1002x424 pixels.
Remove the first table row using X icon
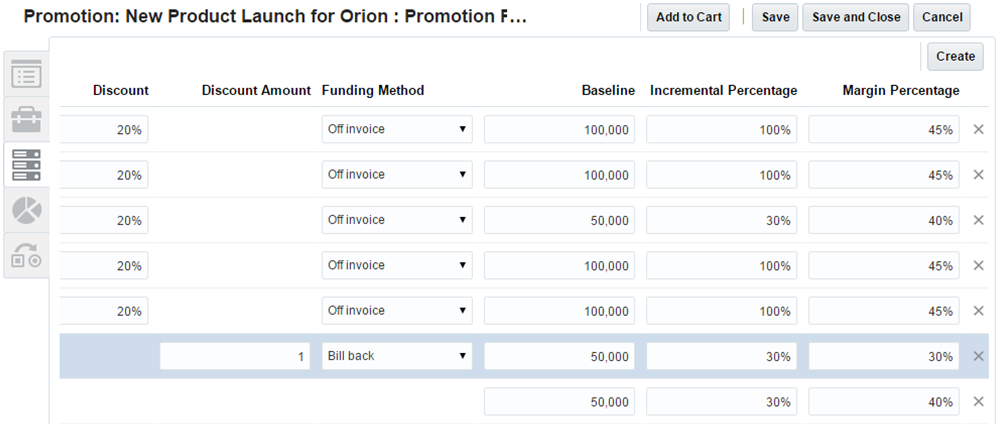pos(979,129)
